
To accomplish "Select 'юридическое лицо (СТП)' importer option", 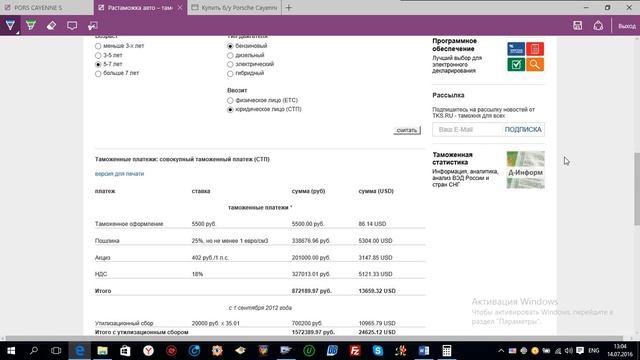I will coord(230,109).
